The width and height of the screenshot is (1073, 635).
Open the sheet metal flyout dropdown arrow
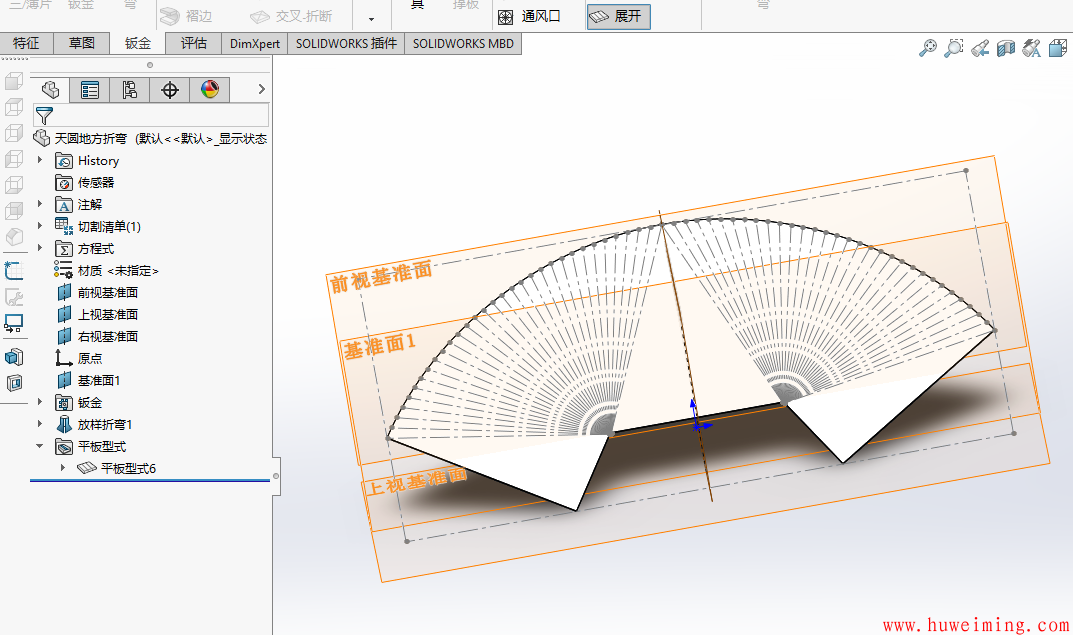click(370, 17)
